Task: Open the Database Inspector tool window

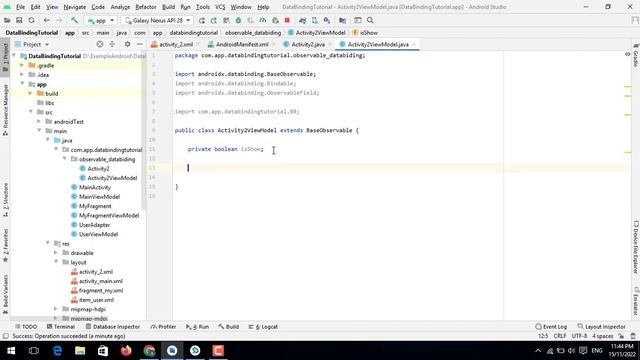Action: click(113, 327)
